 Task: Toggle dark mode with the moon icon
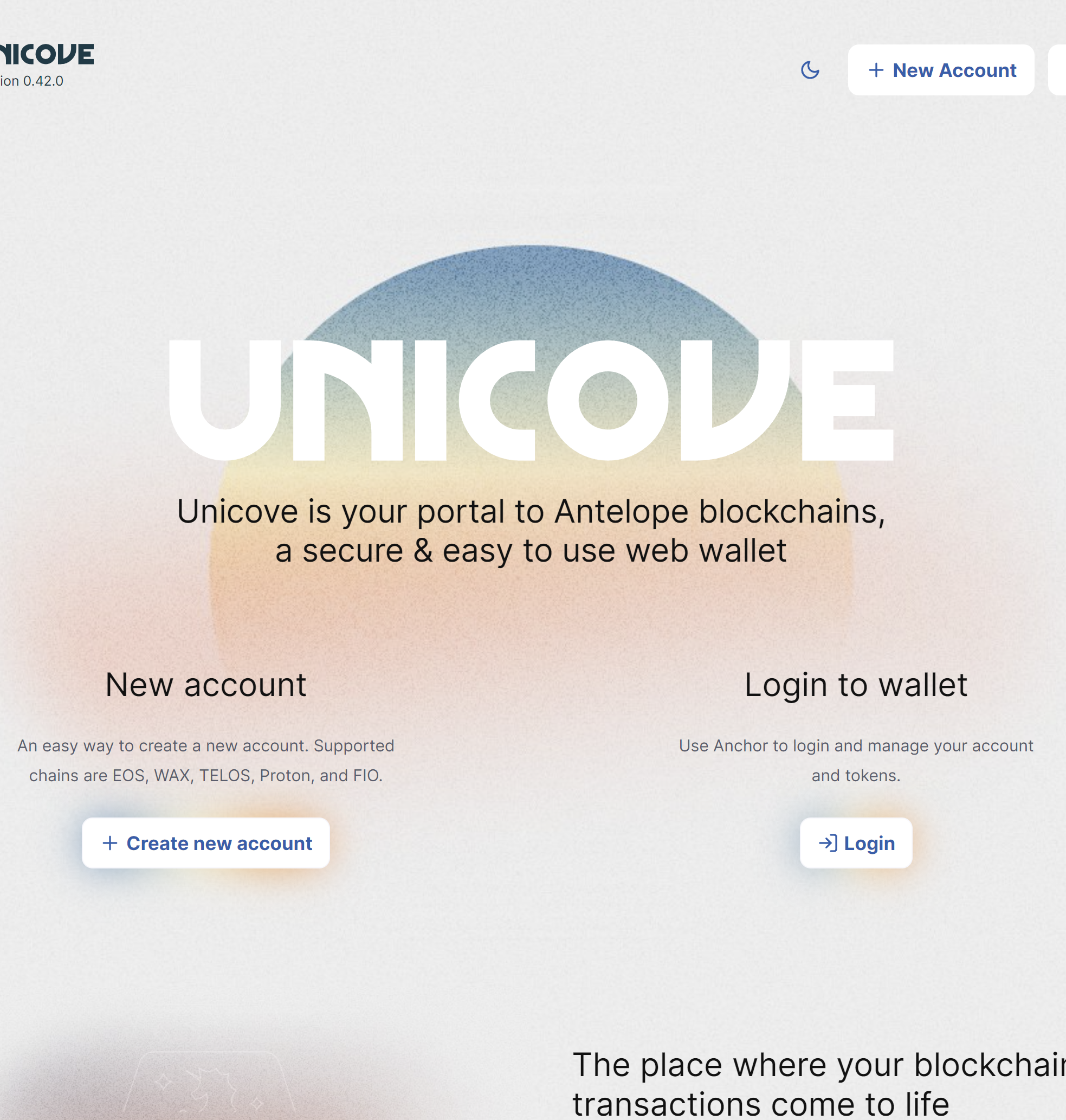(810, 70)
